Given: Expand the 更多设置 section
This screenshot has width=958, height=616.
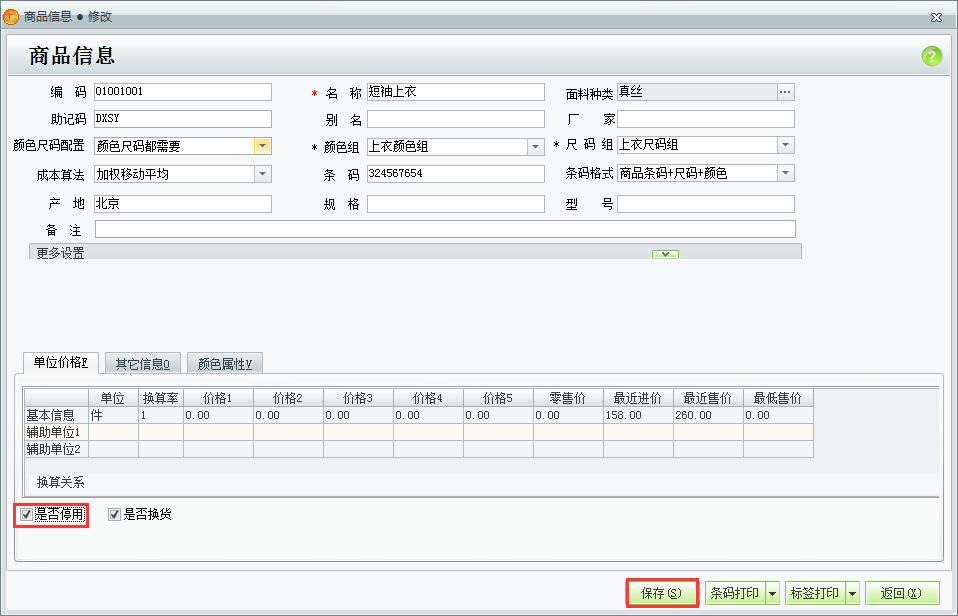Looking at the screenshot, I should pos(665,255).
